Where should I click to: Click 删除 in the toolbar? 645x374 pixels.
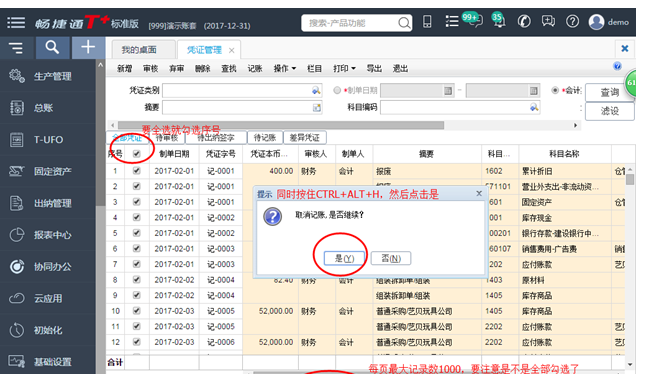202,68
